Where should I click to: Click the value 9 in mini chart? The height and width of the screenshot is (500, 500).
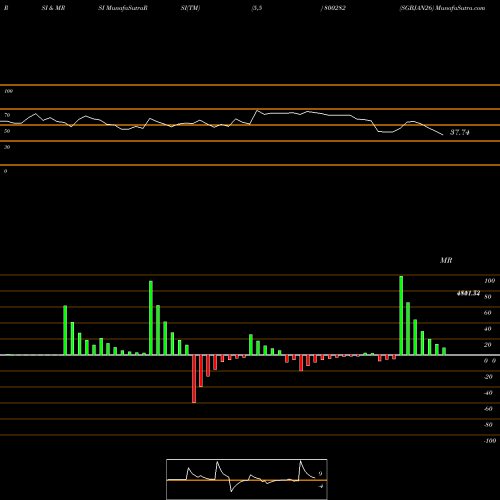click(320, 474)
